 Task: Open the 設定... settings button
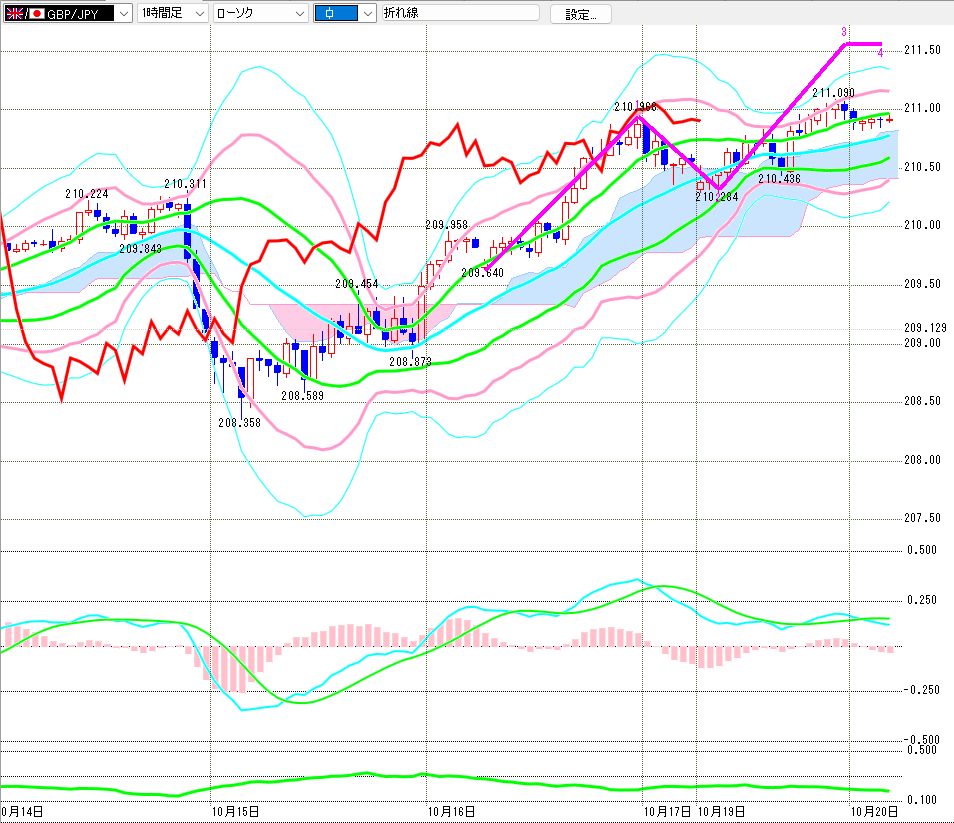[x=580, y=14]
